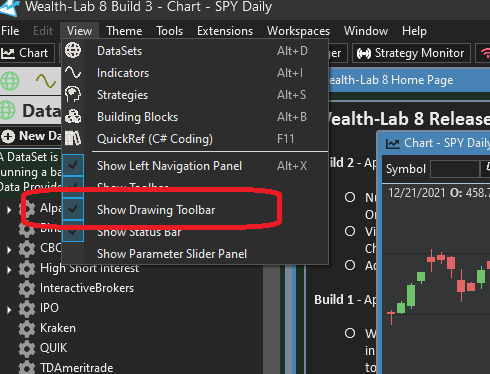The height and width of the screenshot is (374, 490).
Task: Click the Chart toolbar button
Action: pos(27,53)
